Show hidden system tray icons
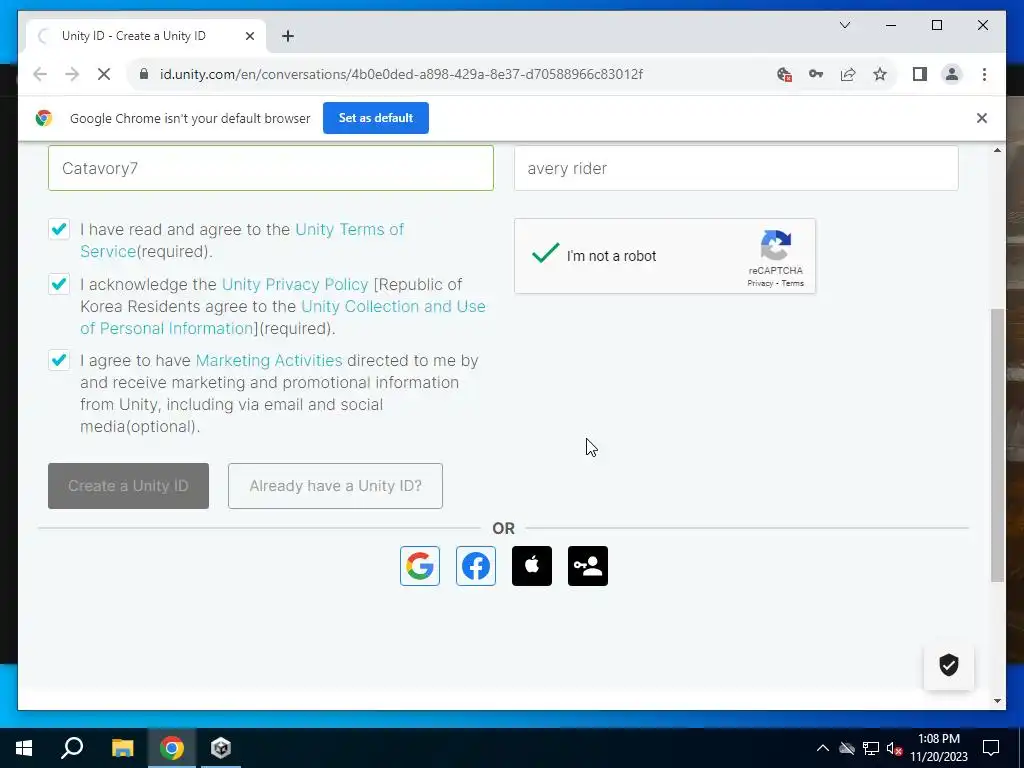 tap(823, 748)
